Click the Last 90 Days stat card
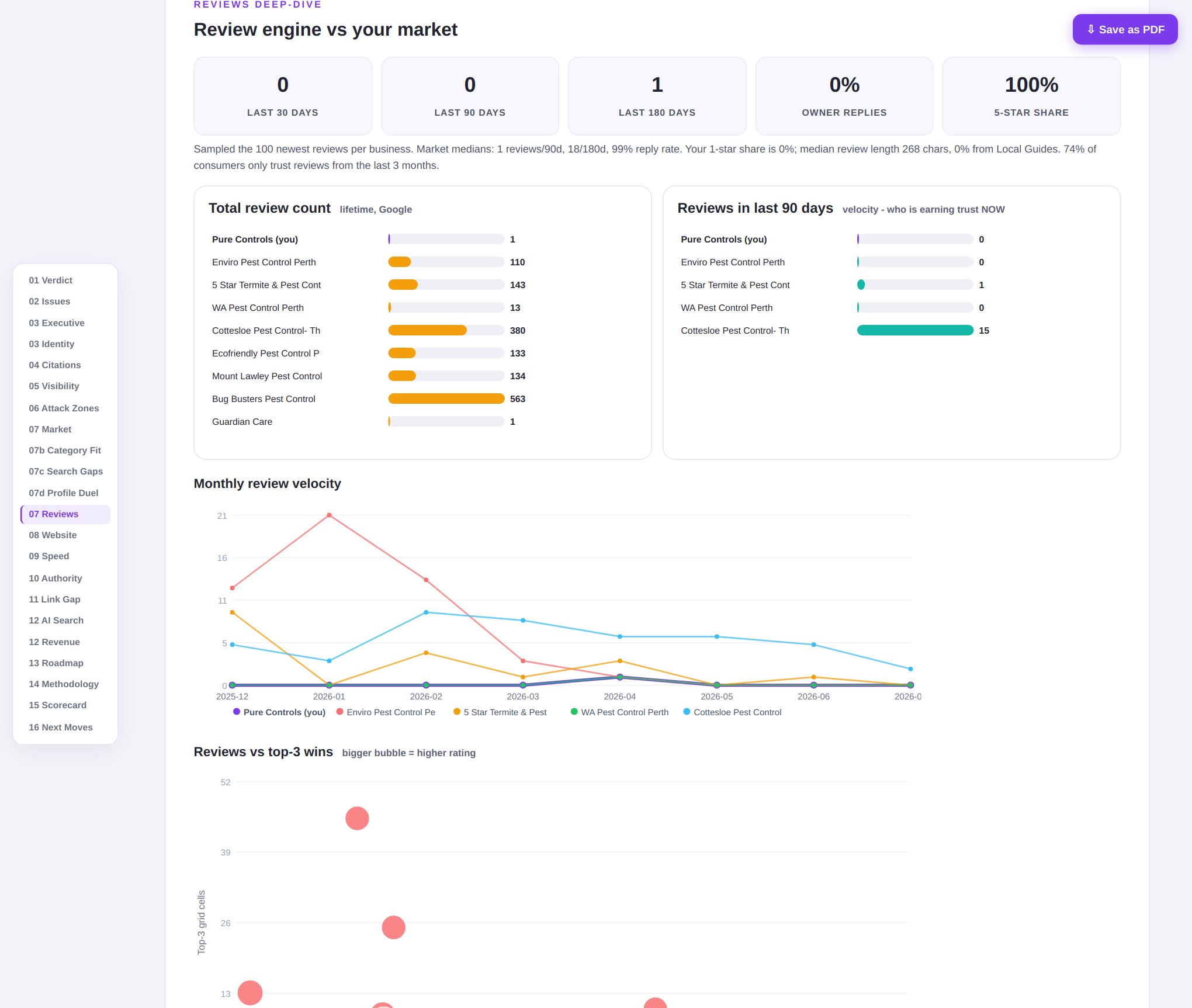 [x=470, y=96]
